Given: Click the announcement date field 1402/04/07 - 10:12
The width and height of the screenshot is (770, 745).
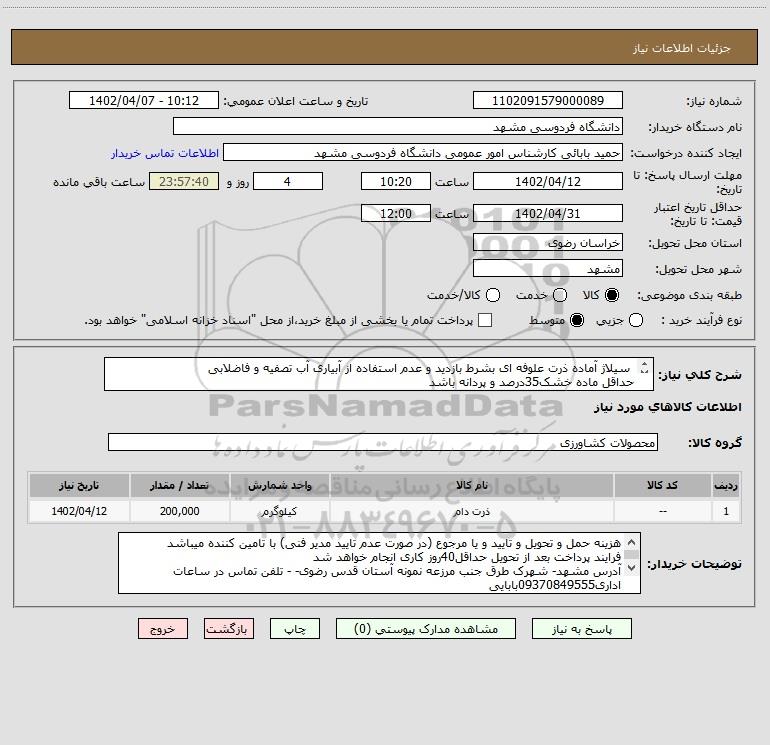Looking at the screenshot, I should 144,101.
